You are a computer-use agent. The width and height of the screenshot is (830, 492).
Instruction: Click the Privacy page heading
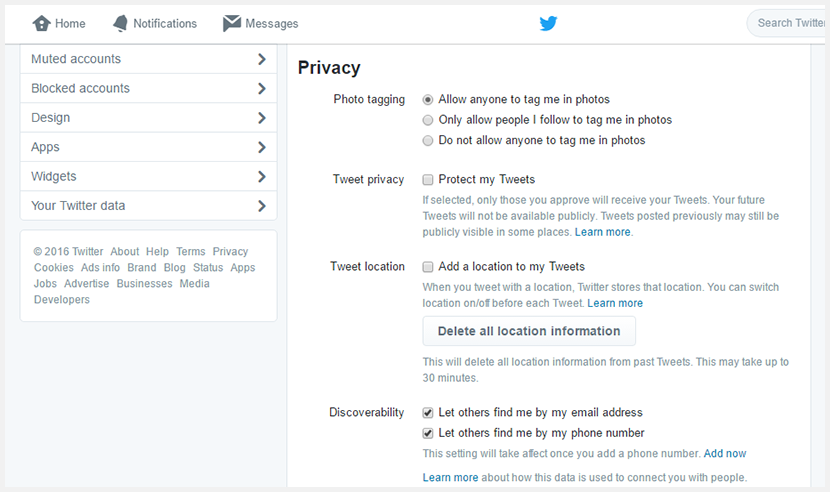tap(329, 68)
